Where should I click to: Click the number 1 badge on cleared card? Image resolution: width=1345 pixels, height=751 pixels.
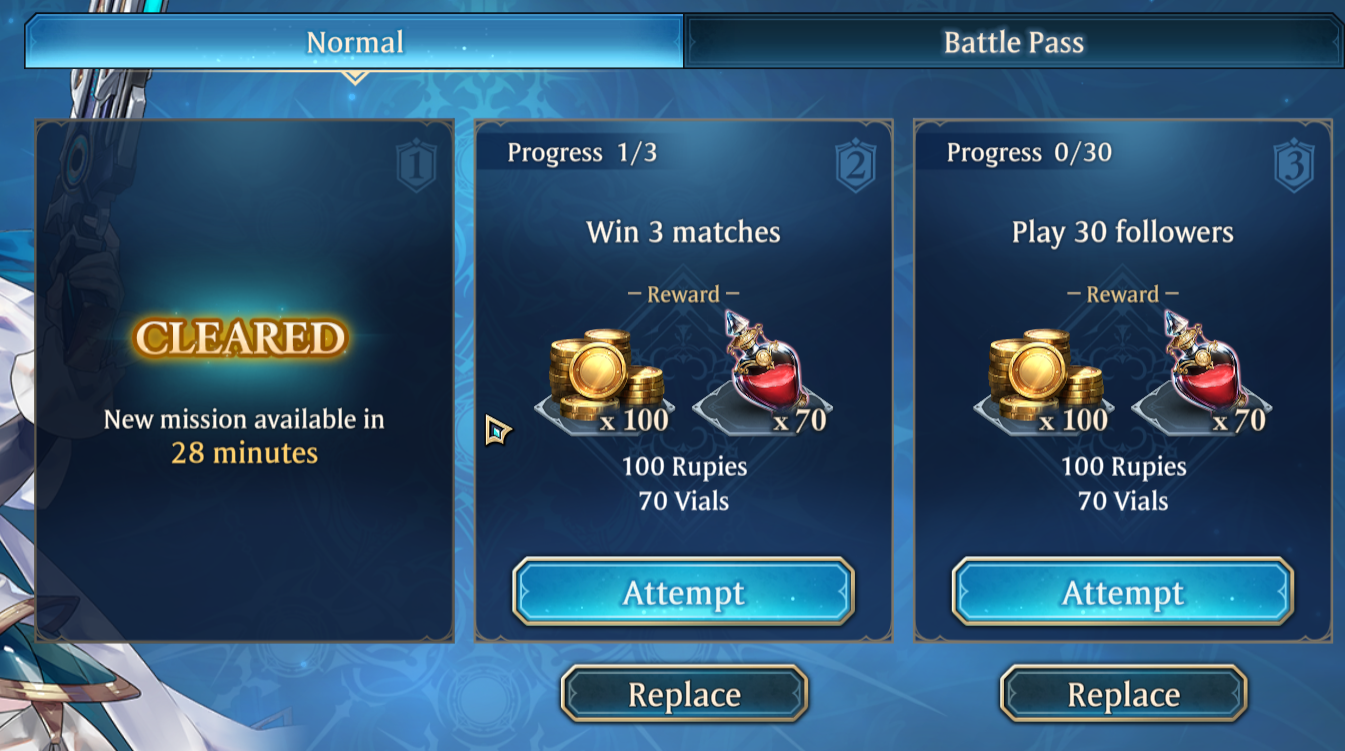(416, 166)
